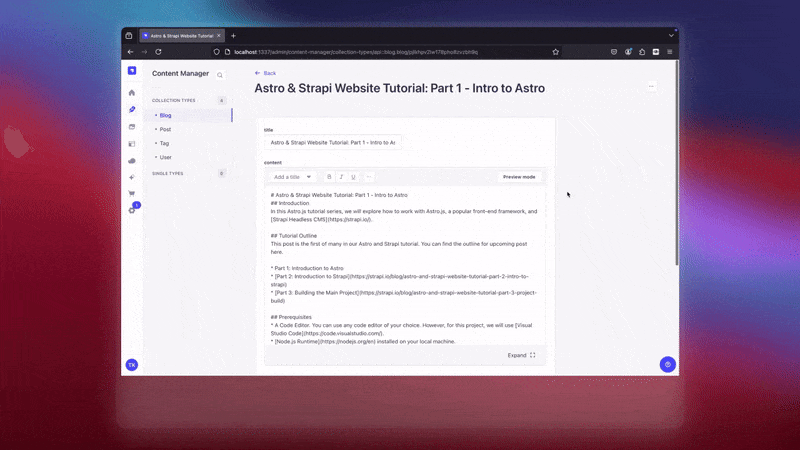This screenshot has width=800, height=450.
Task: Open the Content-Type Builder layout icon
Action: (132, 144)
